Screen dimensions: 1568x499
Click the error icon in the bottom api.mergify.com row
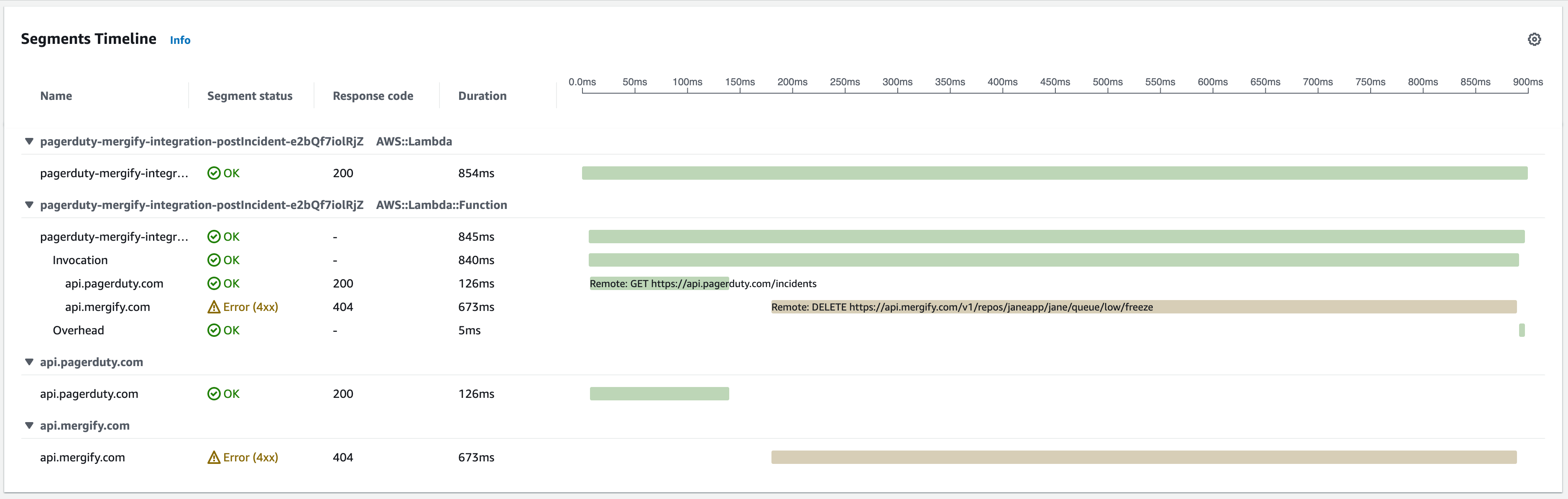coord(214,458)
